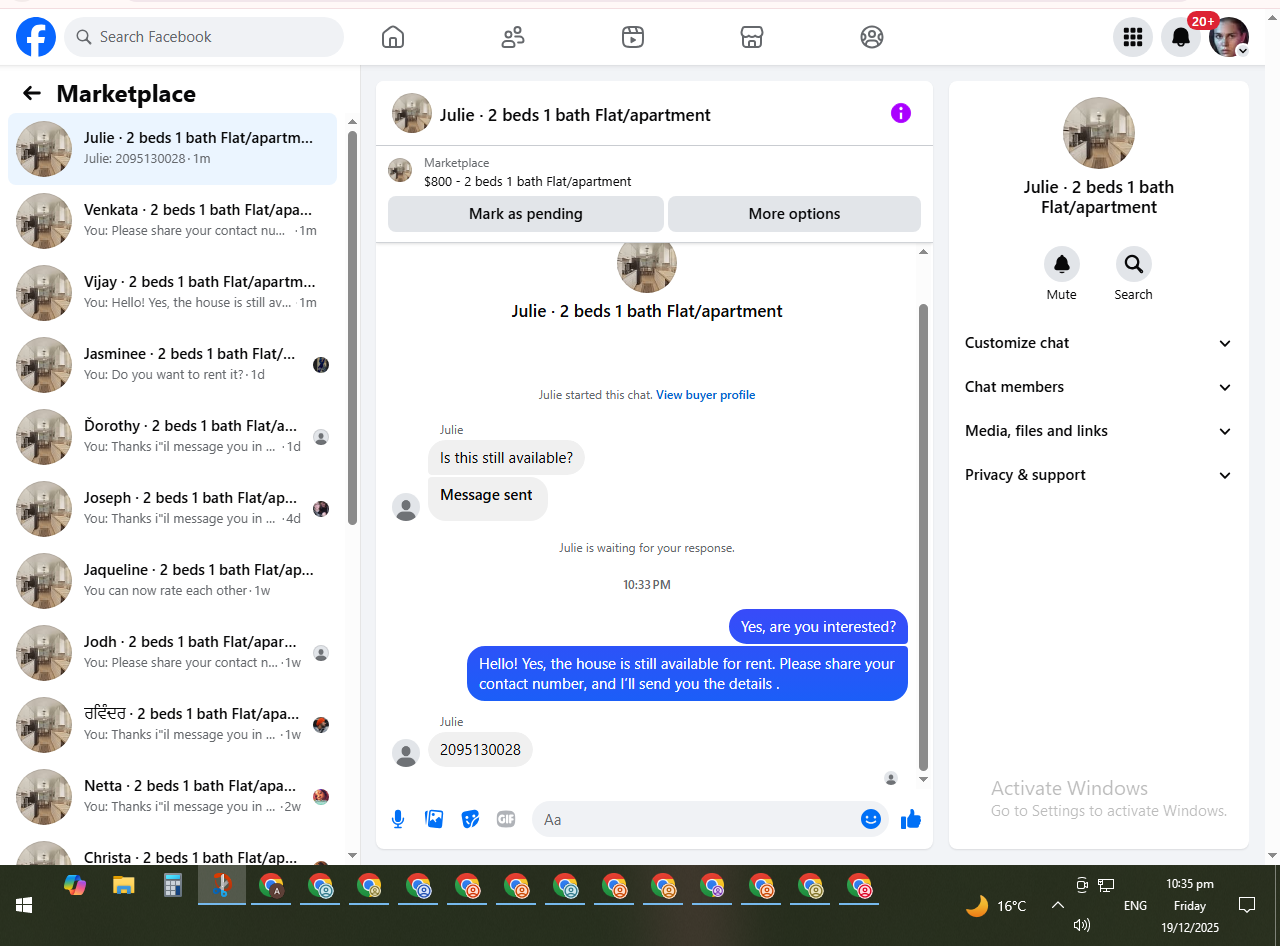1280x946 pixels.
Task: Open the Julie conversation in the list
Action: (x=172, y=149)
